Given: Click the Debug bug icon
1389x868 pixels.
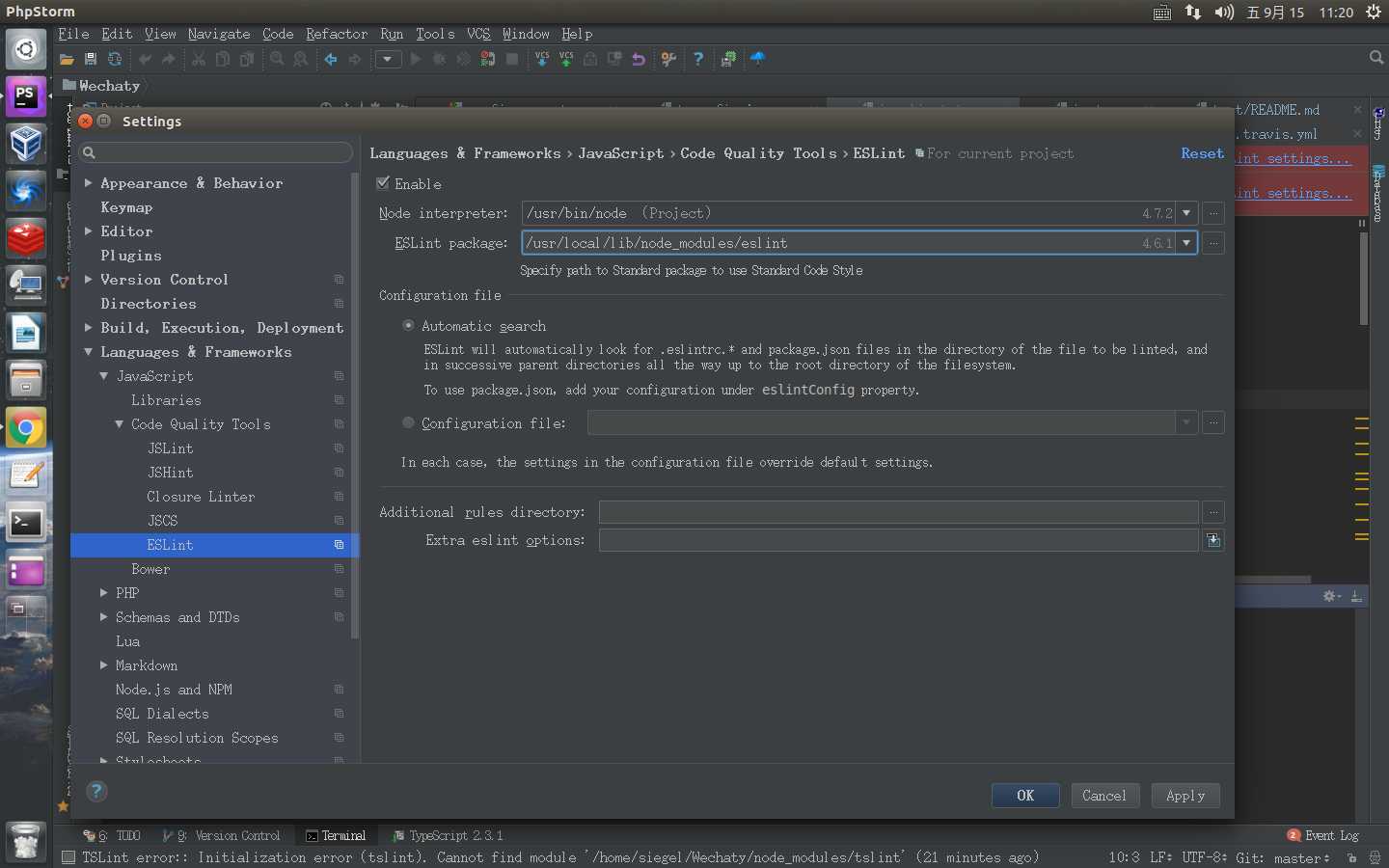Looking at the screenshot, I should [x=439, y=60].
